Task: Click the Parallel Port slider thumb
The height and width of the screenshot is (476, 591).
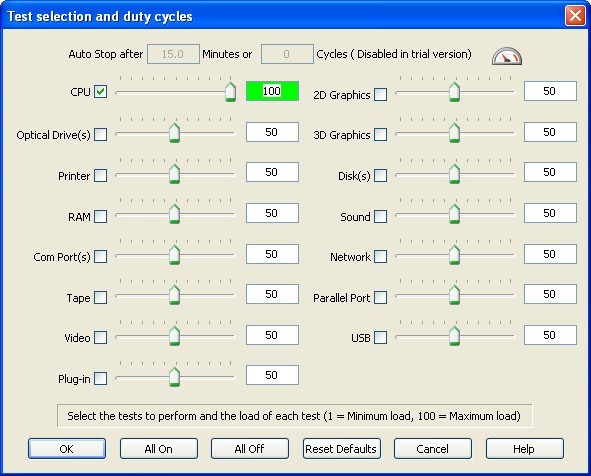Action: pyautogui.click(x=455, y=295)
